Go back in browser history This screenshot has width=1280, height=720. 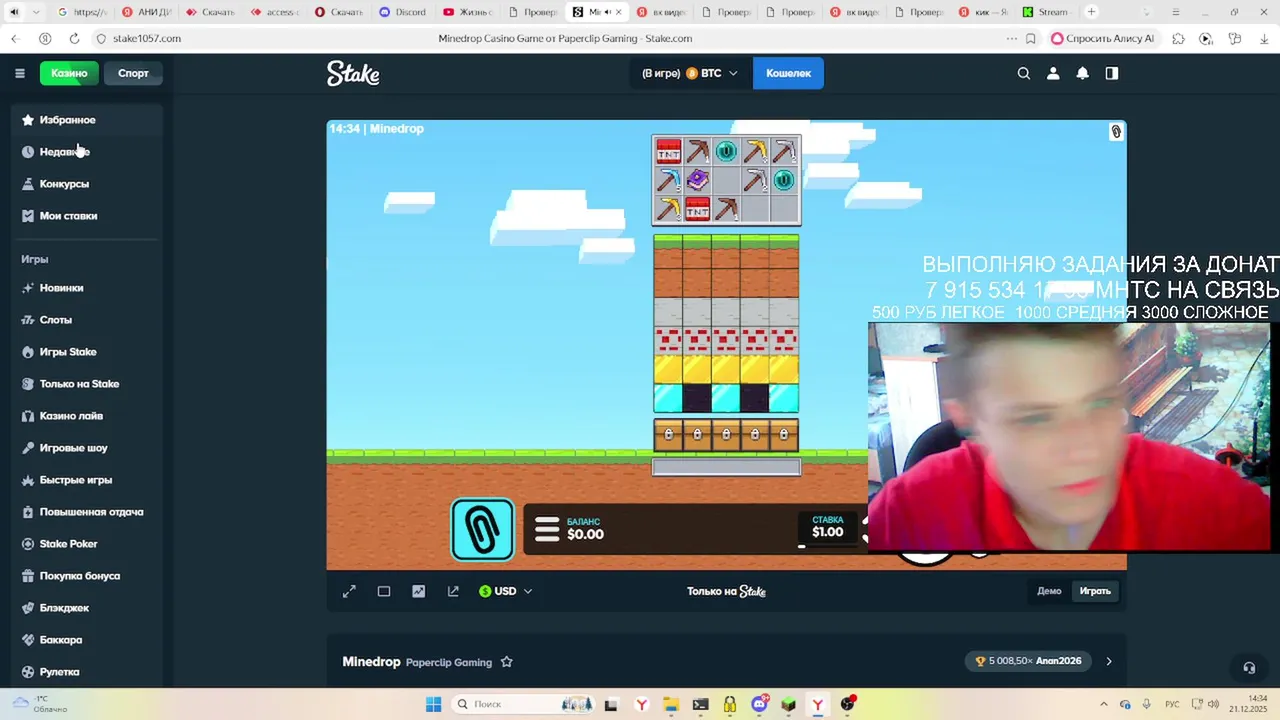[x=15, y=38]
